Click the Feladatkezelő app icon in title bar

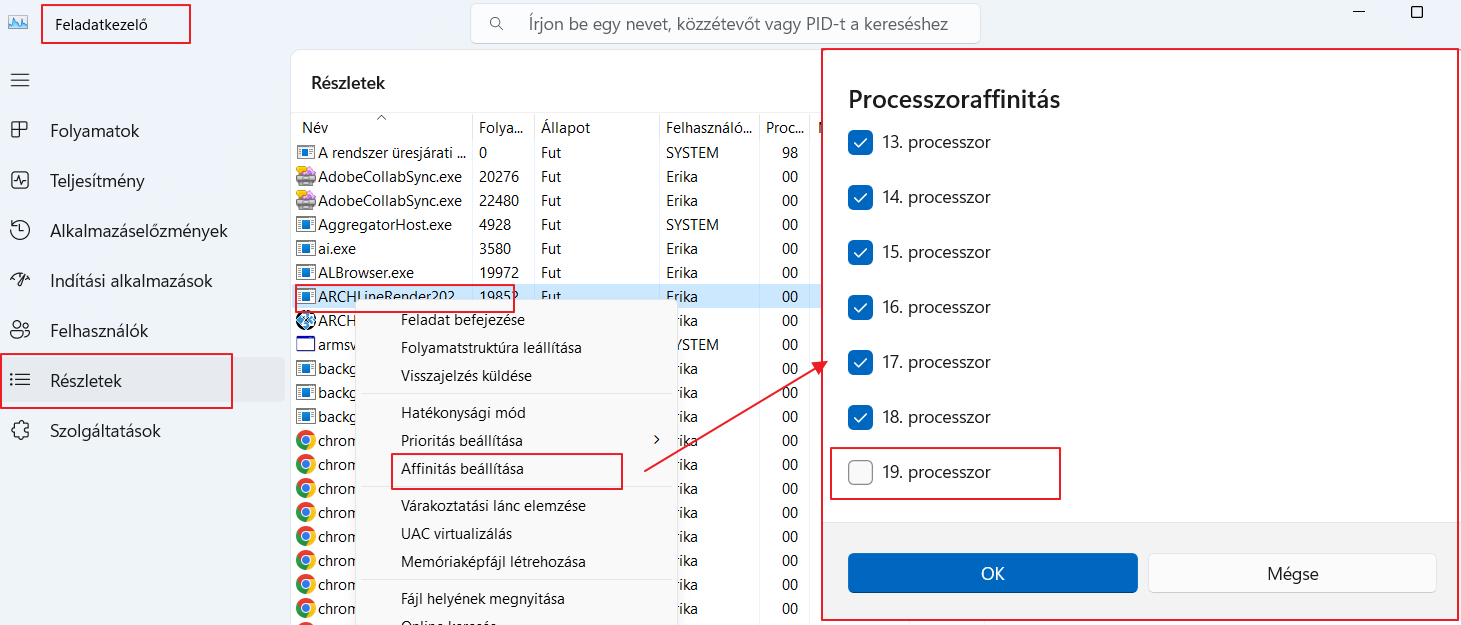tap(18, 23)
